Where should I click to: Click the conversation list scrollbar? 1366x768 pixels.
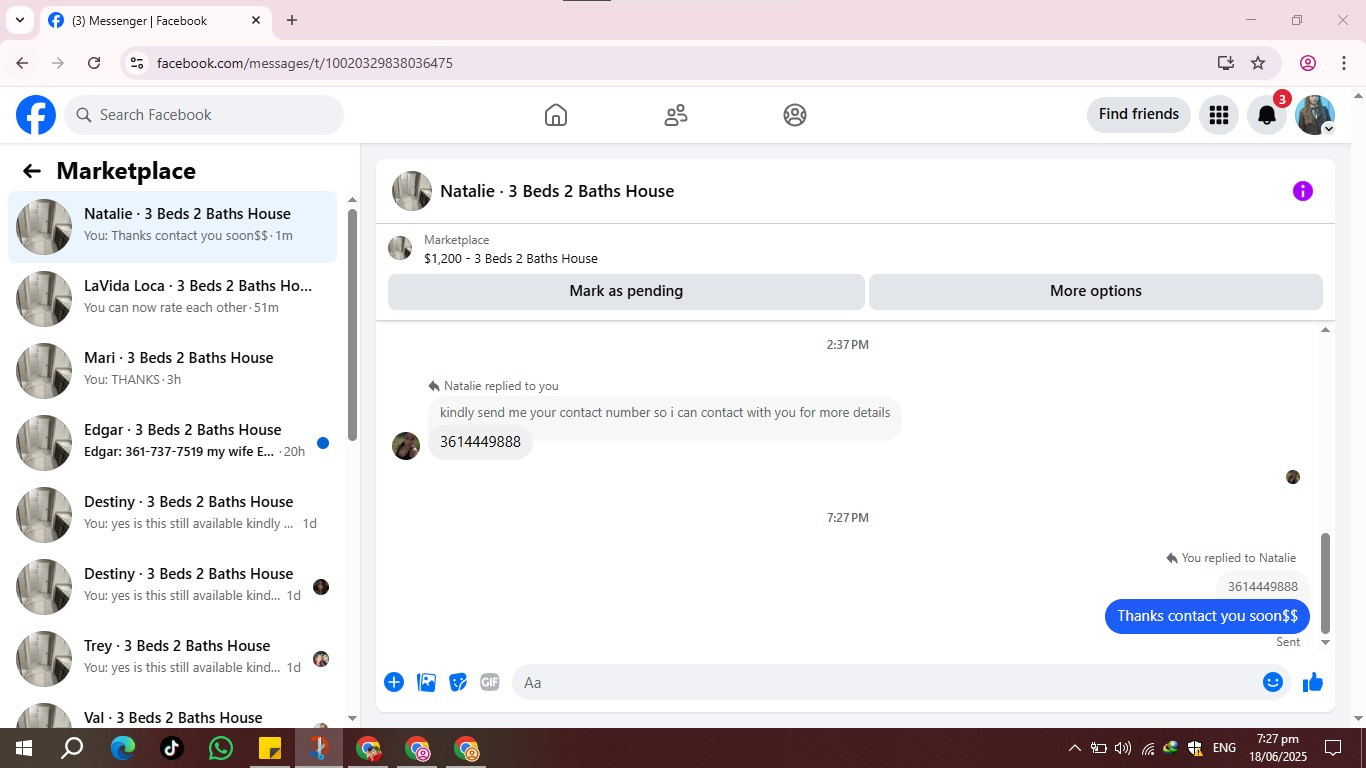coord(352,325)
